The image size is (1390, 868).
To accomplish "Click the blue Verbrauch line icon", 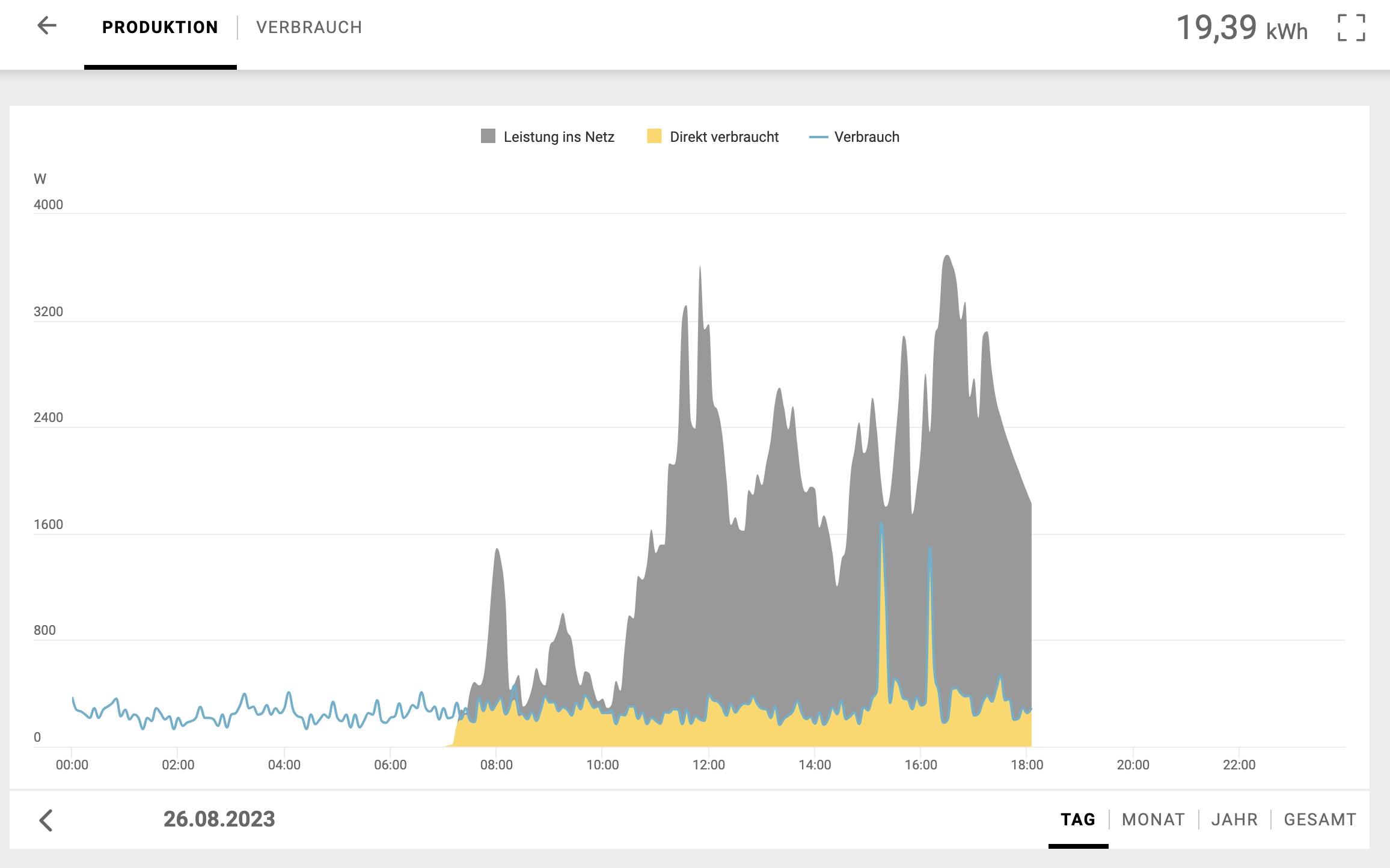I will [x=818, y=137].
